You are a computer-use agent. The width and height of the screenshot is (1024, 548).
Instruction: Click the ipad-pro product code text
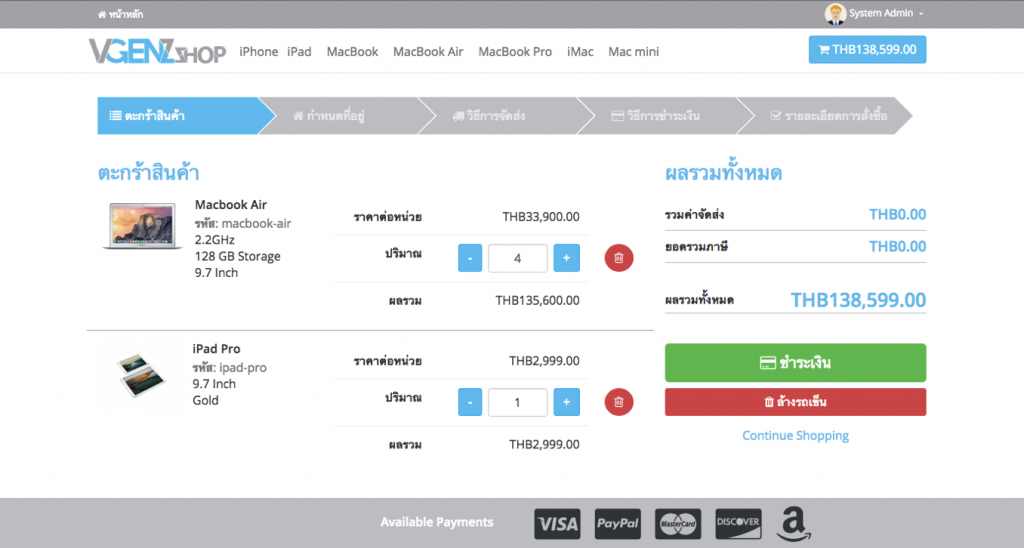tap(242, 368)
